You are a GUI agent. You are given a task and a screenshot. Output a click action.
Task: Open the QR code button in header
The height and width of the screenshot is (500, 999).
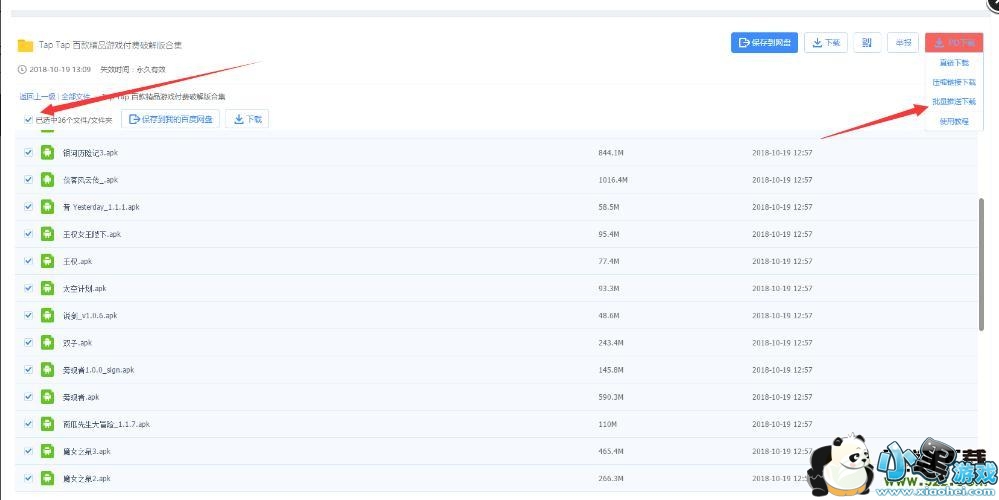867,43
